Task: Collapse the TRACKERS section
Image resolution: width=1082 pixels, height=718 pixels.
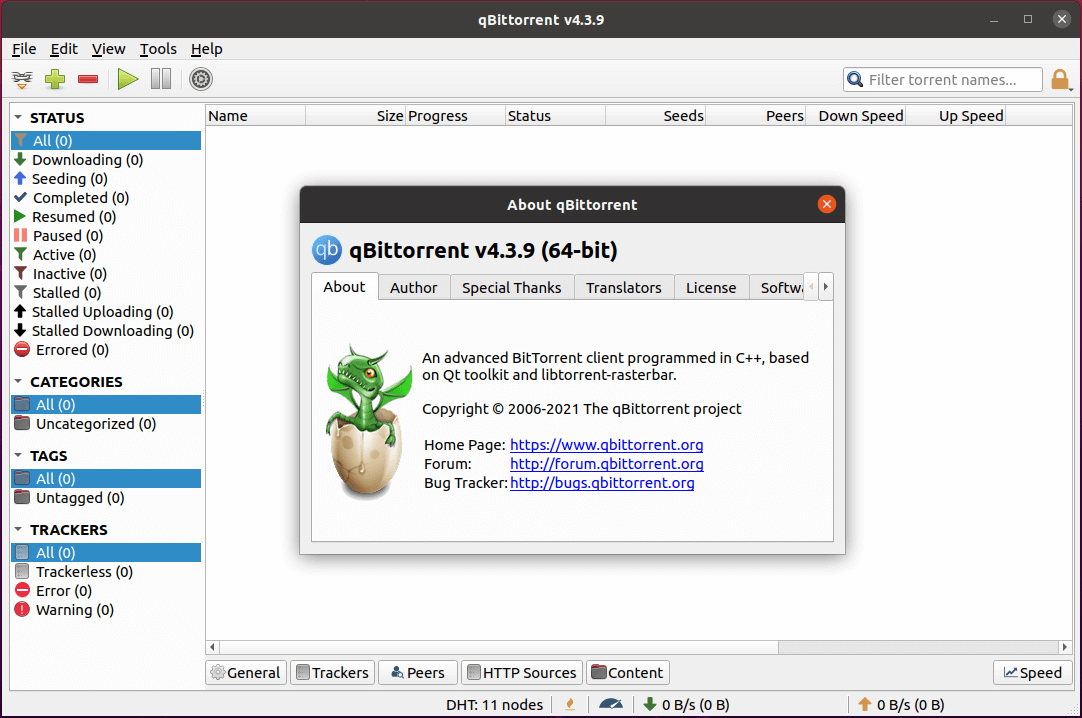Action: [18, 529]
